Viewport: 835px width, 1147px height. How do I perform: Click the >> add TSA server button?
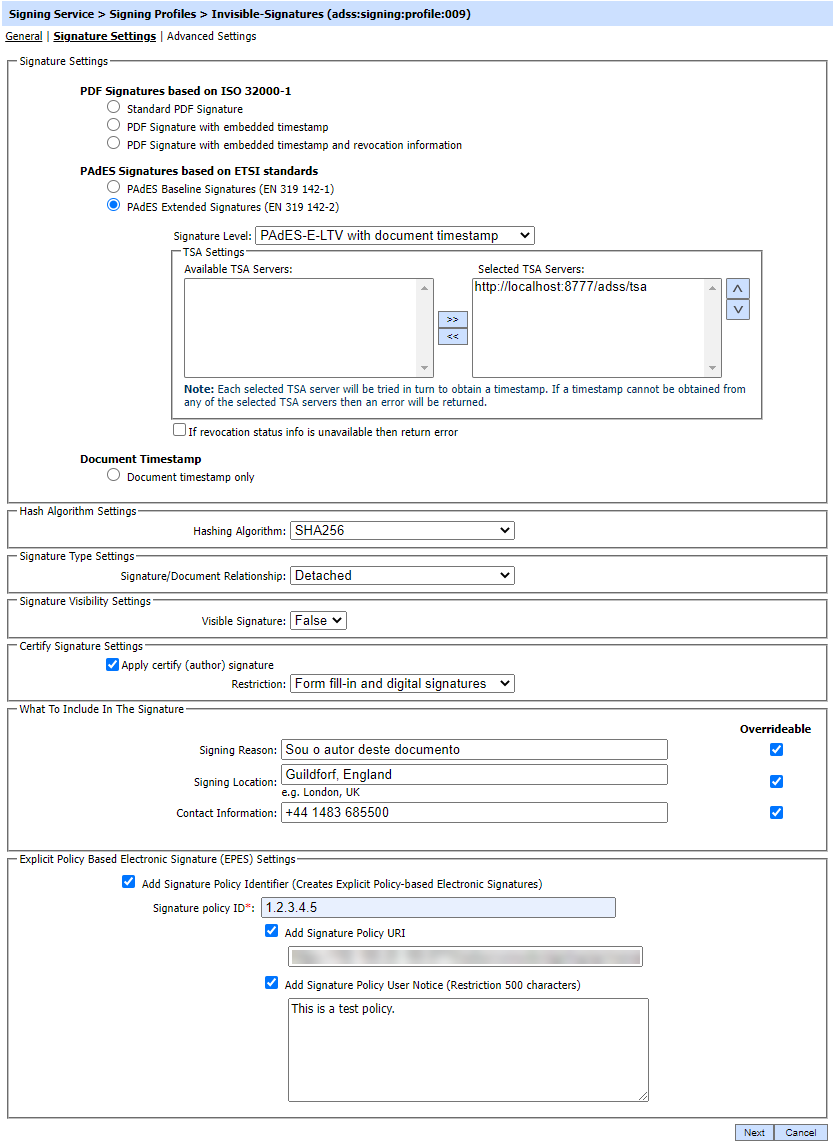tap(452, 319)
